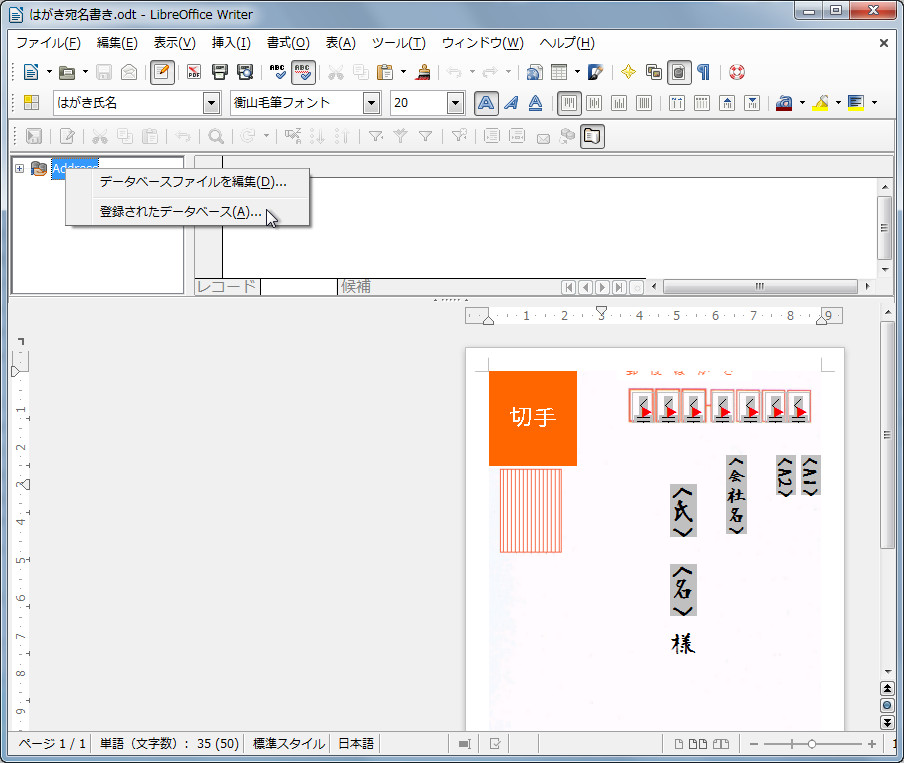Click Font Color swatch button
This screenshot has width=904, height=763.
point(784,103)
